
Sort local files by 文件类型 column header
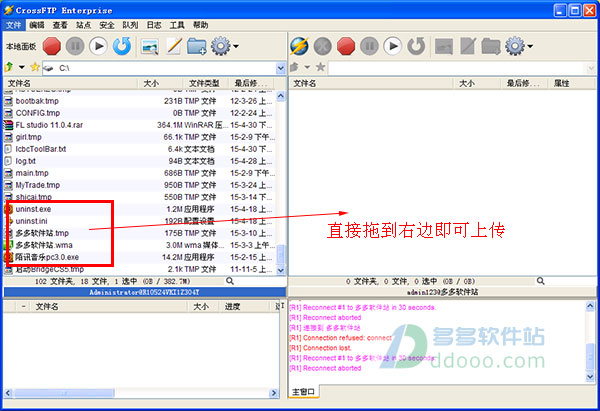point(205,83)
